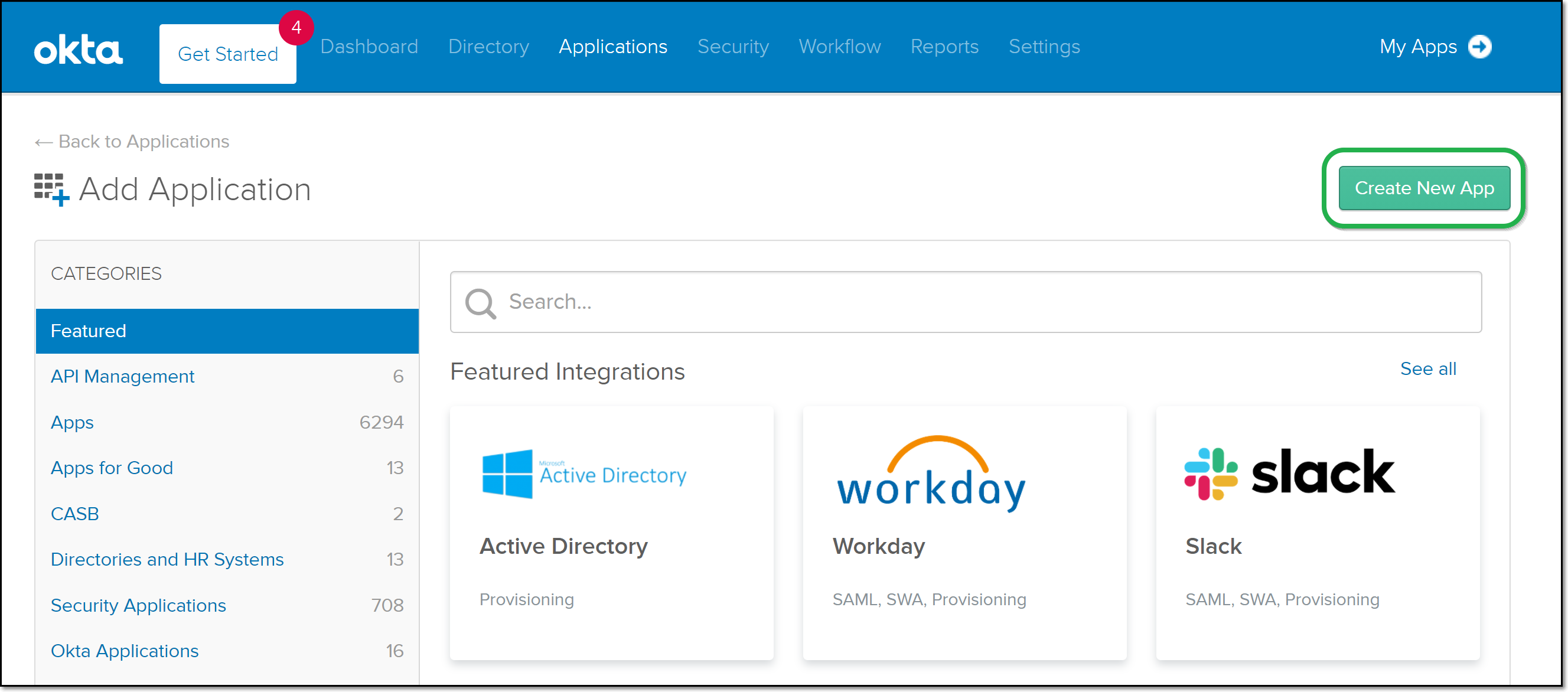Select the Okta Applications category
Image resolution: width=1568 pixels, height=692 pixels.
point(227,651)
